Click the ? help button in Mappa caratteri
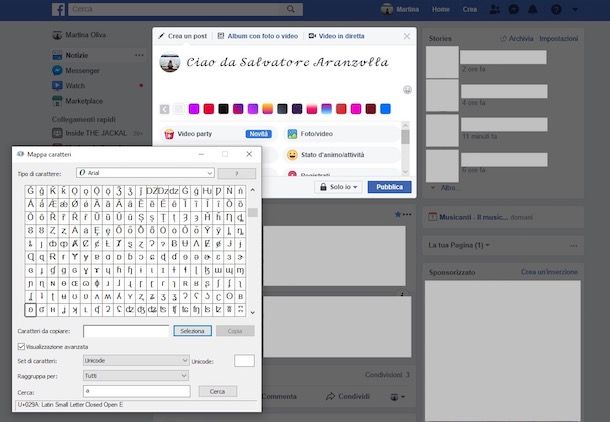610x422 pixels. tap(237, 173)
